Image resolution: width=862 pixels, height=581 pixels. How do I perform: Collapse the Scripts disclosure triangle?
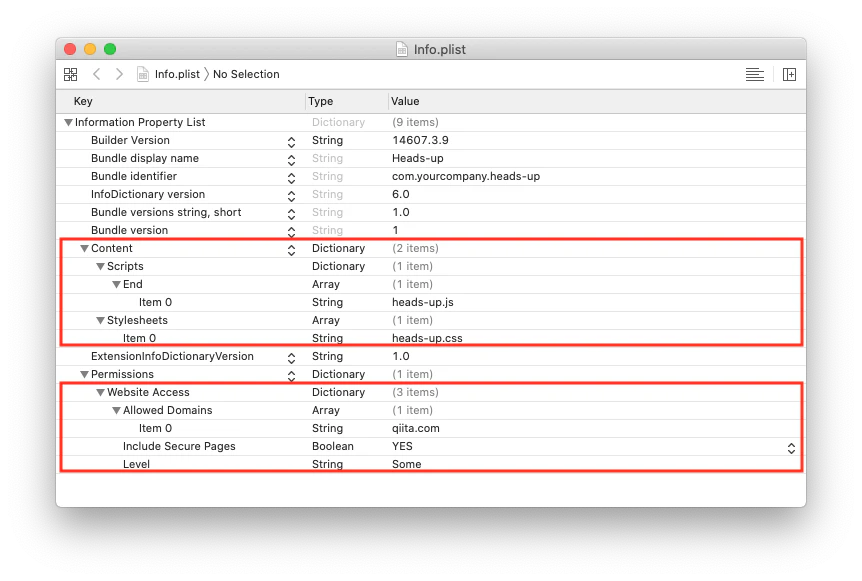100,267
